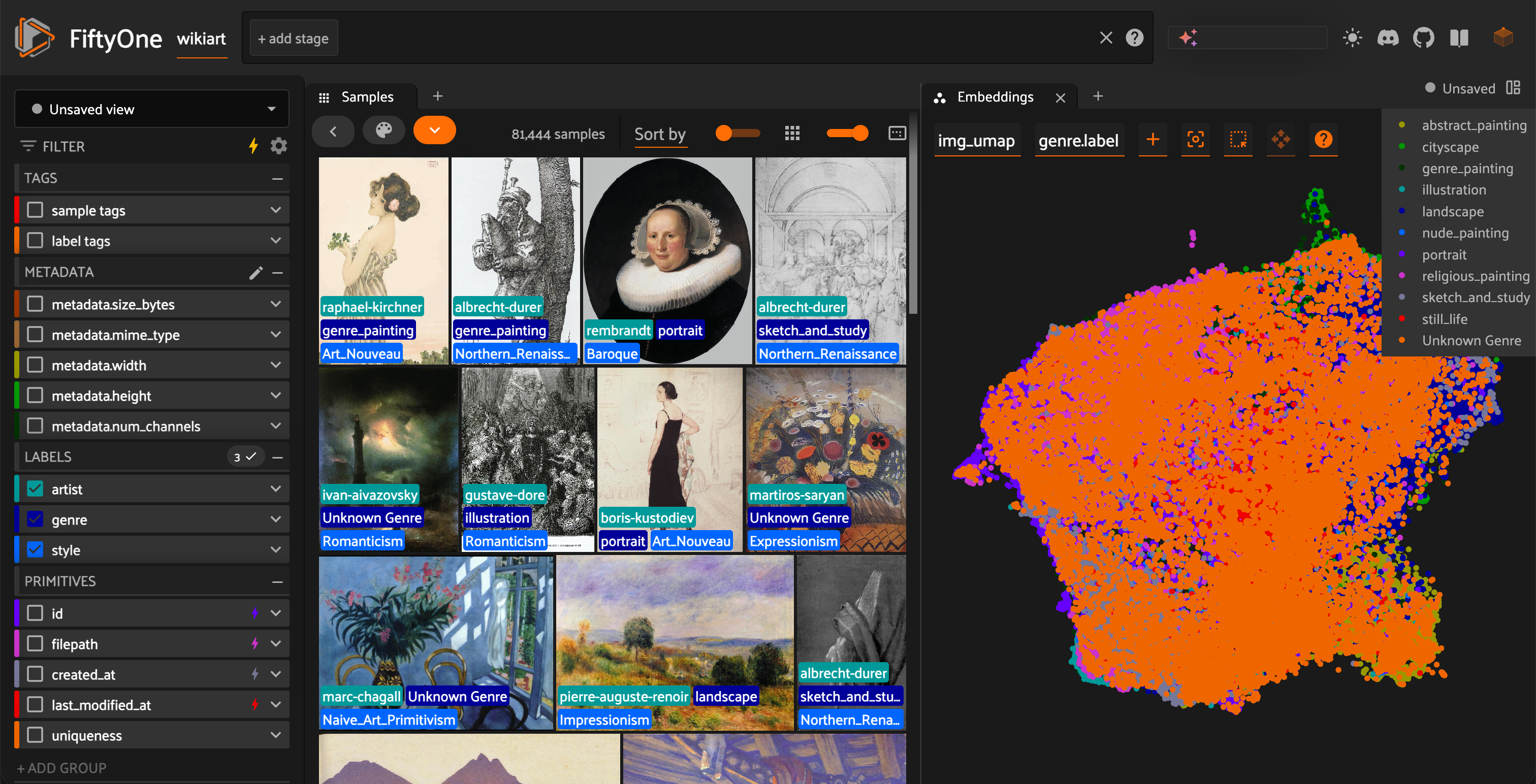Open view bar help question icon
The height and width of the screenshot is (784, 1536).
1134,38
